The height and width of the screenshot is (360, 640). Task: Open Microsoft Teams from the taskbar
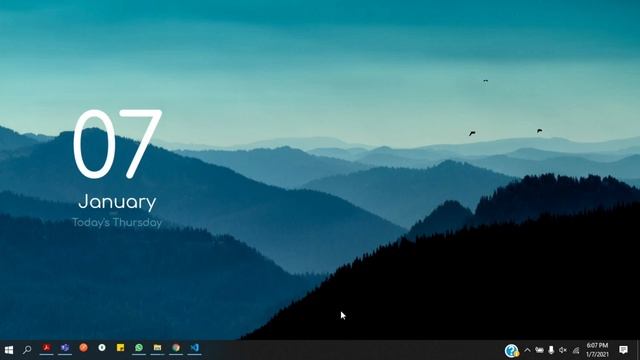tap(65, 348)
